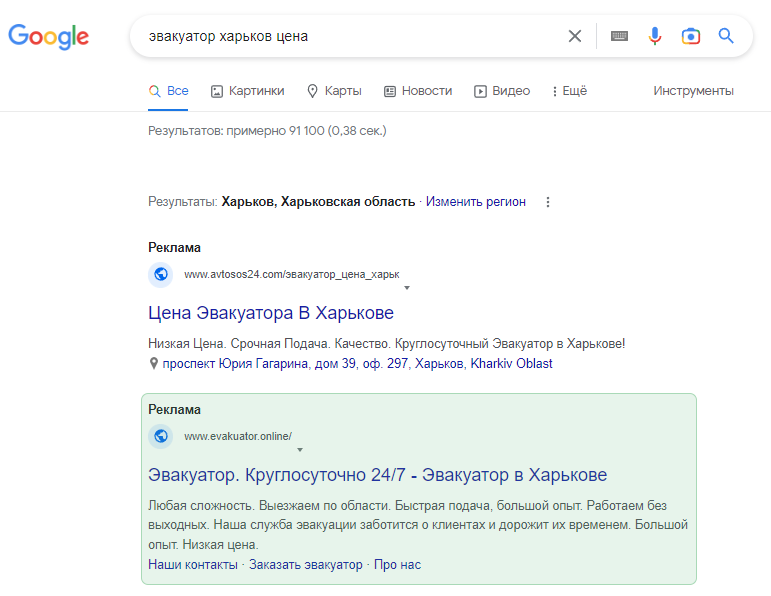771x596 pixels.
Task: Click Заказать эвакуатор sitelink
Action: pos(306,565)
